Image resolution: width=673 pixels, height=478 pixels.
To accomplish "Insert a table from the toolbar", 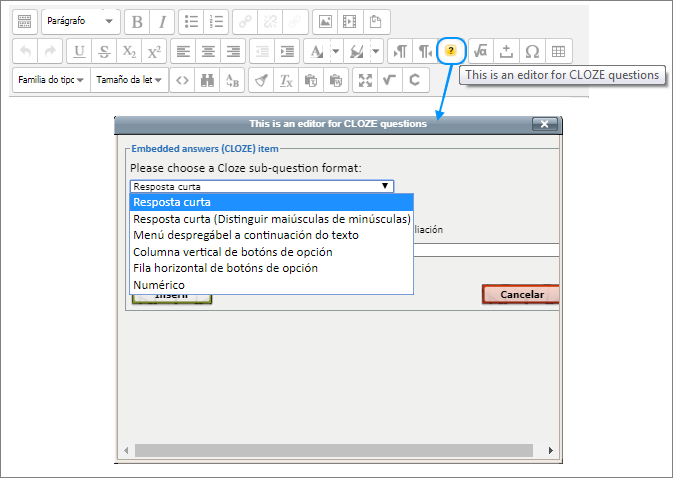I will (x=558, y=51).
